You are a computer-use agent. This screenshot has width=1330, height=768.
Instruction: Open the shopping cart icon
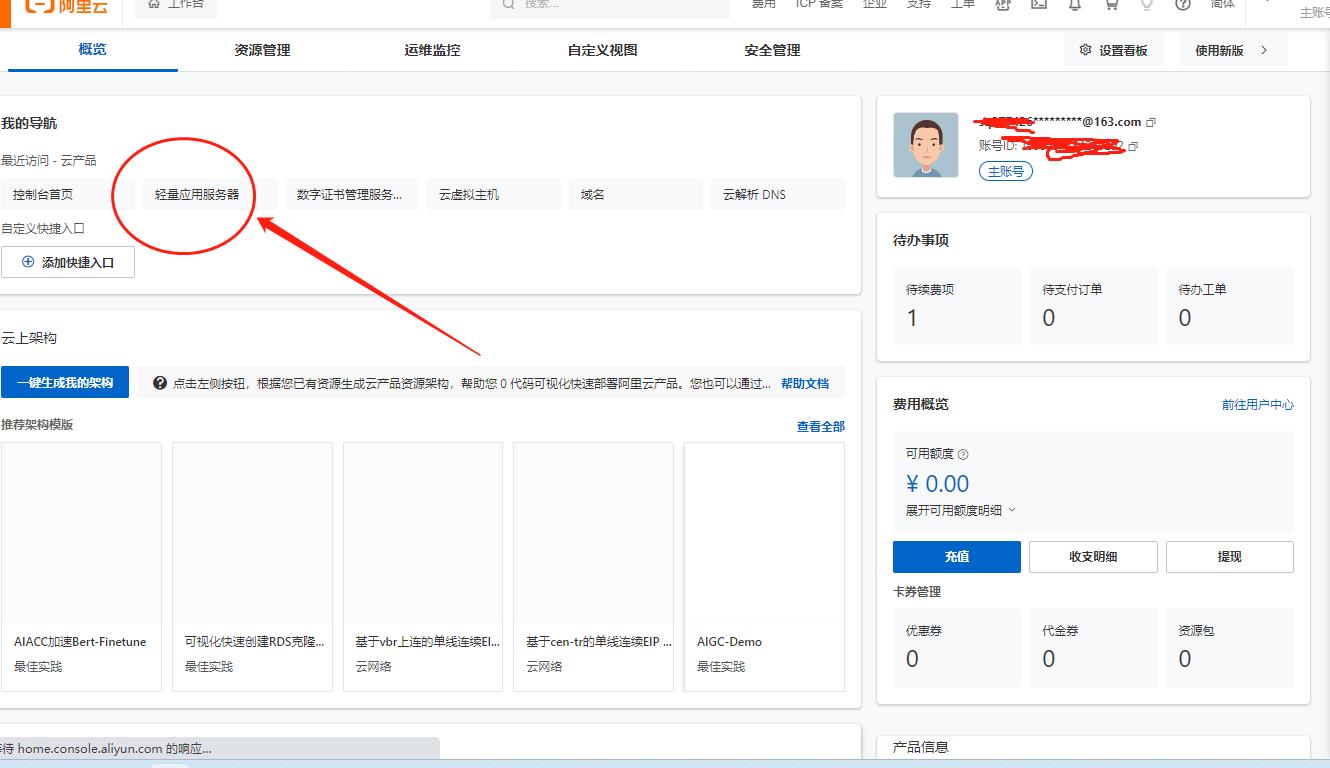(1112, 5)
